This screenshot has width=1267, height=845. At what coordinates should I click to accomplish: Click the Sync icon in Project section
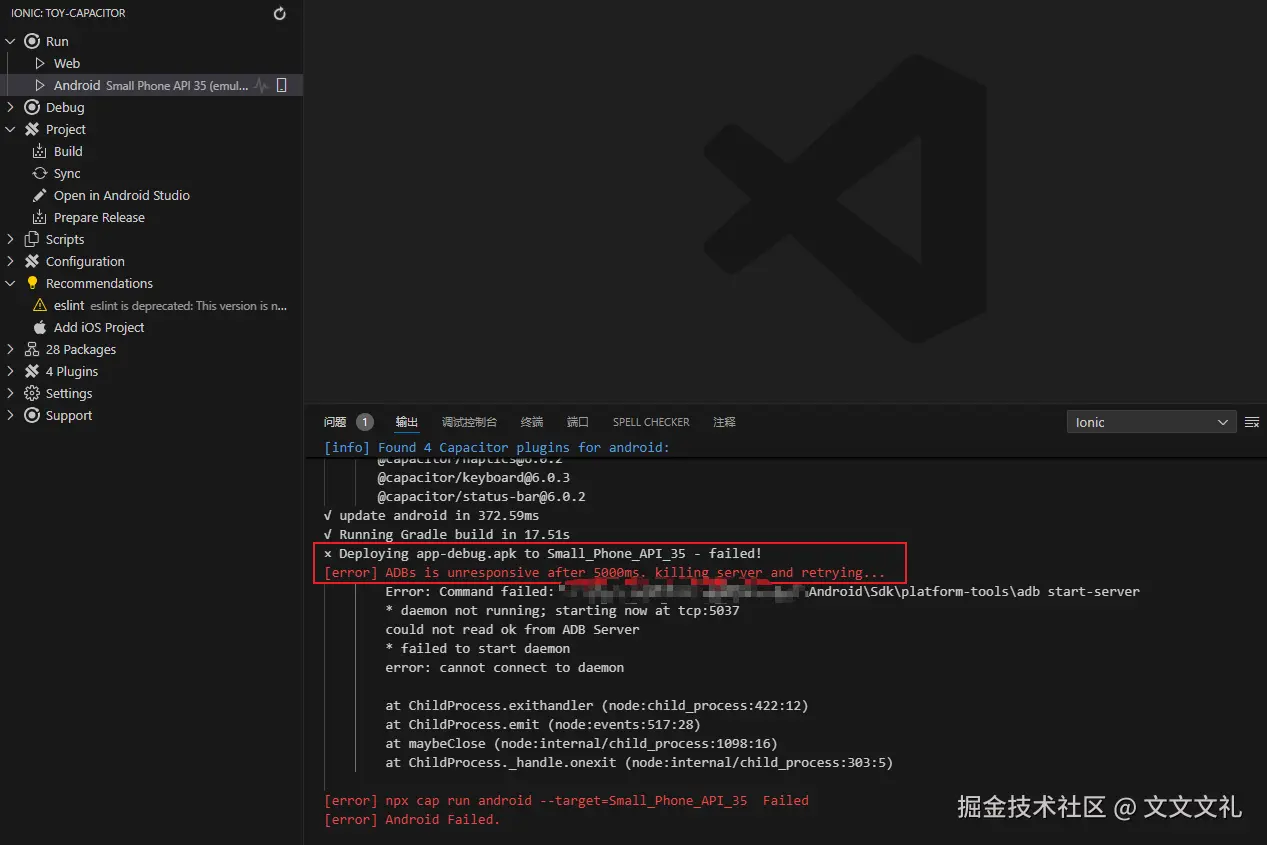pyautogui.click(x=40, y=173)
